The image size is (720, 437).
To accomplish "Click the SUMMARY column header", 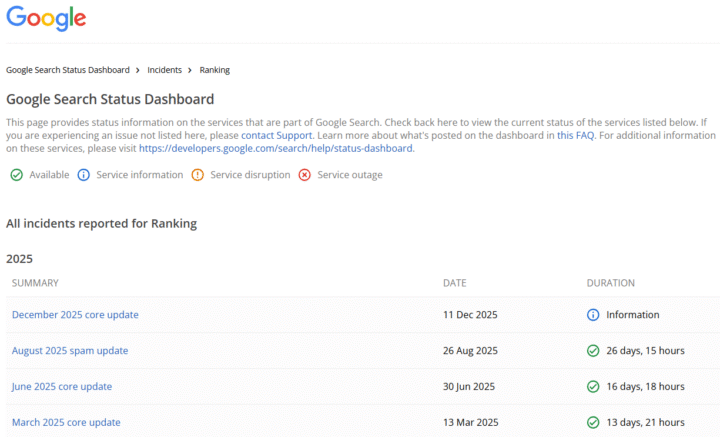I will coord(35,283).
